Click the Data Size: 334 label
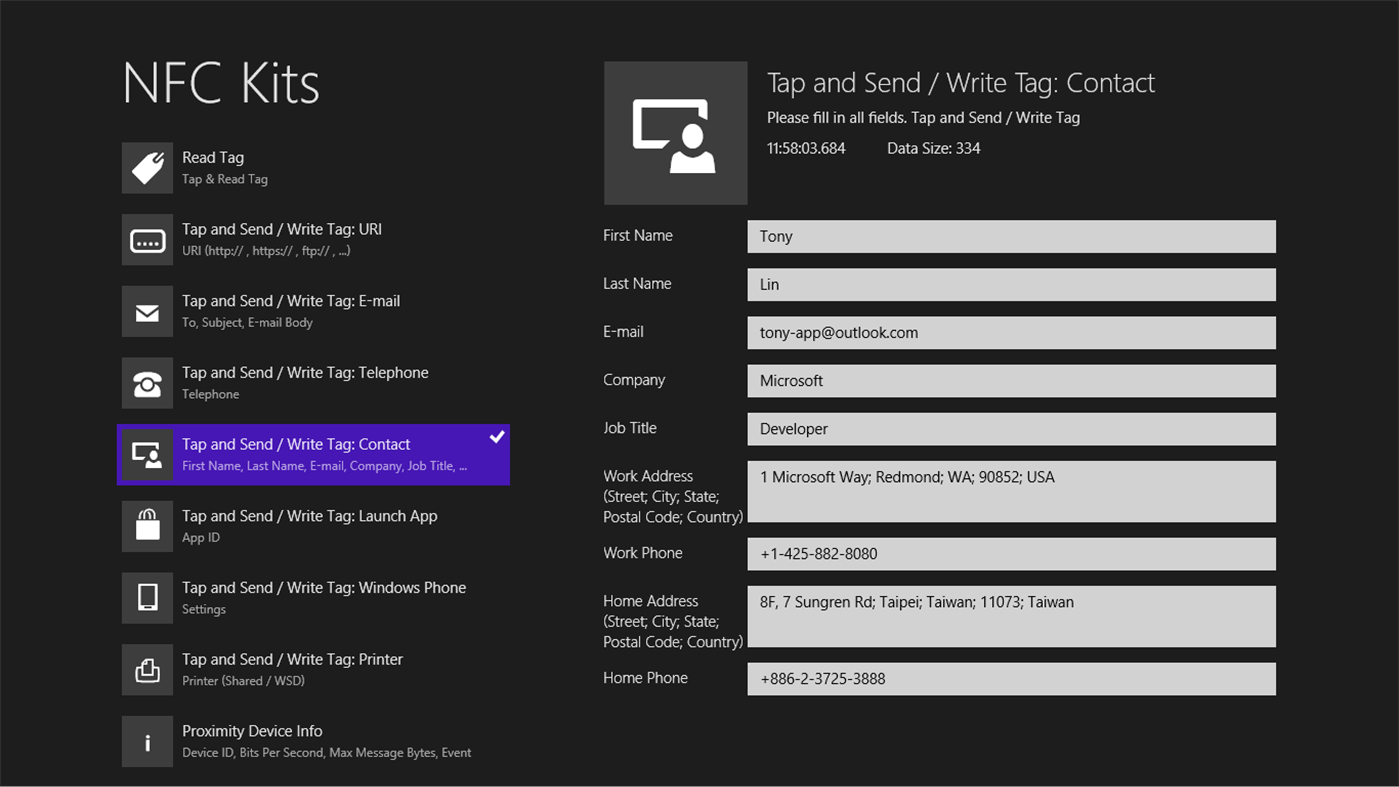1399x787 pixels. [x=933, y=147]
